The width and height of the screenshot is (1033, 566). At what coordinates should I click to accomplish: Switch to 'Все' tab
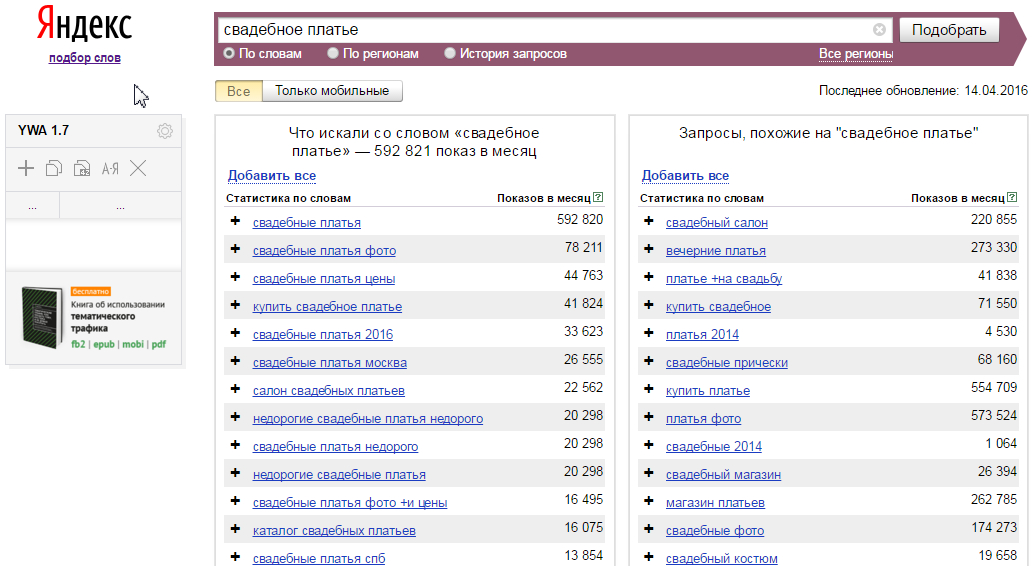click(238, 91)
